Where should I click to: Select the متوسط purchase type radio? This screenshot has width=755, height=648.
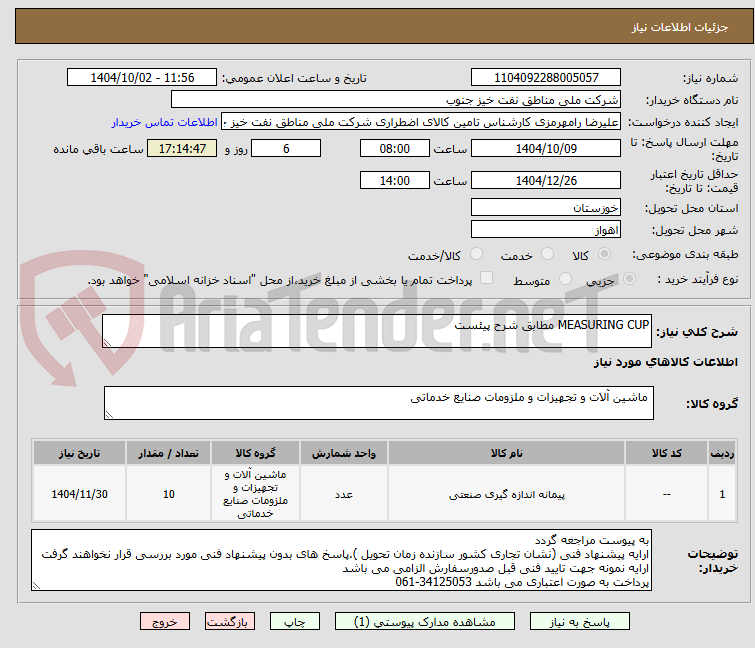(565, 279)
